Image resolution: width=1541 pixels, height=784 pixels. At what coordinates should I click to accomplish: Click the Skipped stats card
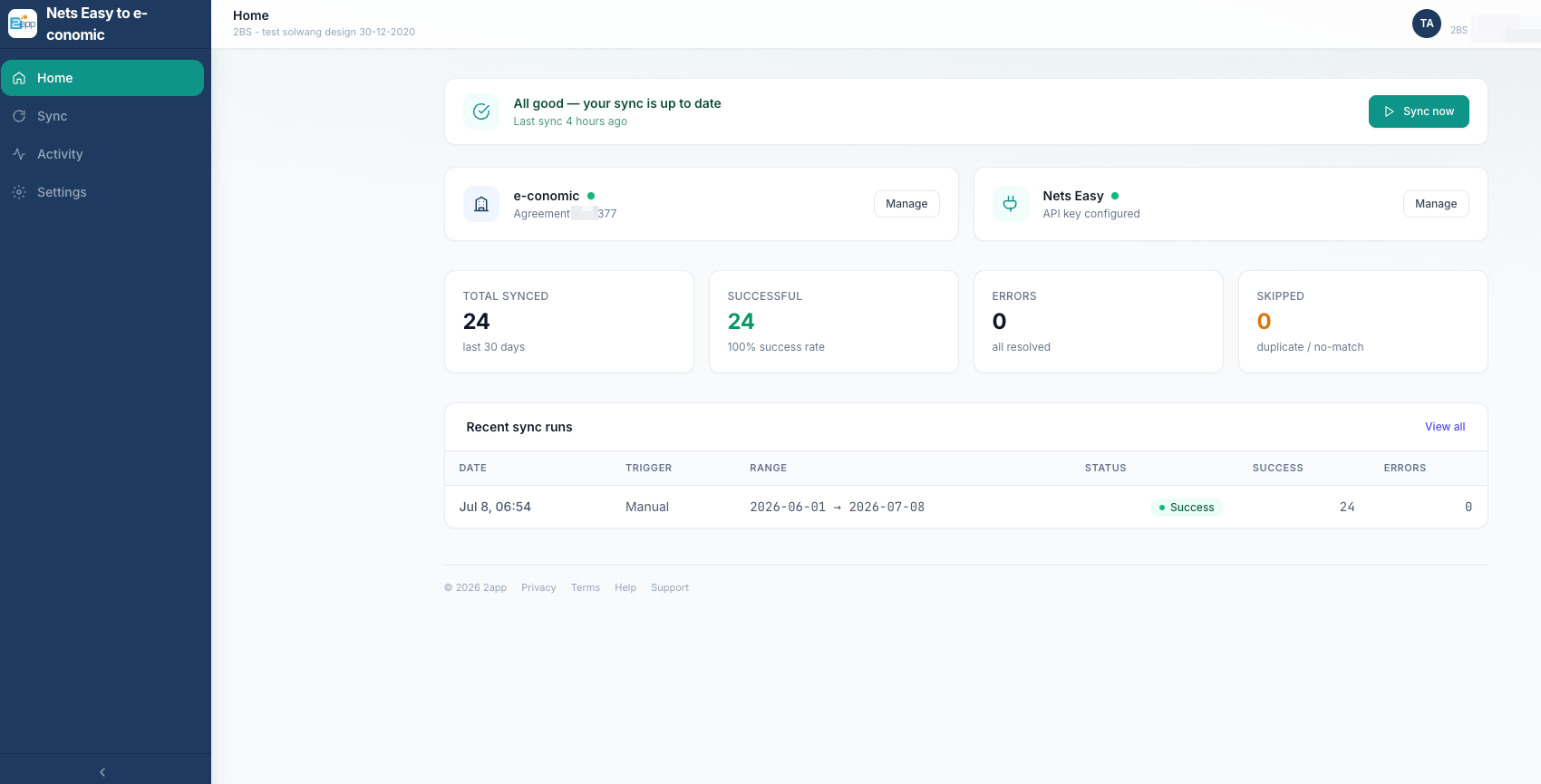point(1363,322)
